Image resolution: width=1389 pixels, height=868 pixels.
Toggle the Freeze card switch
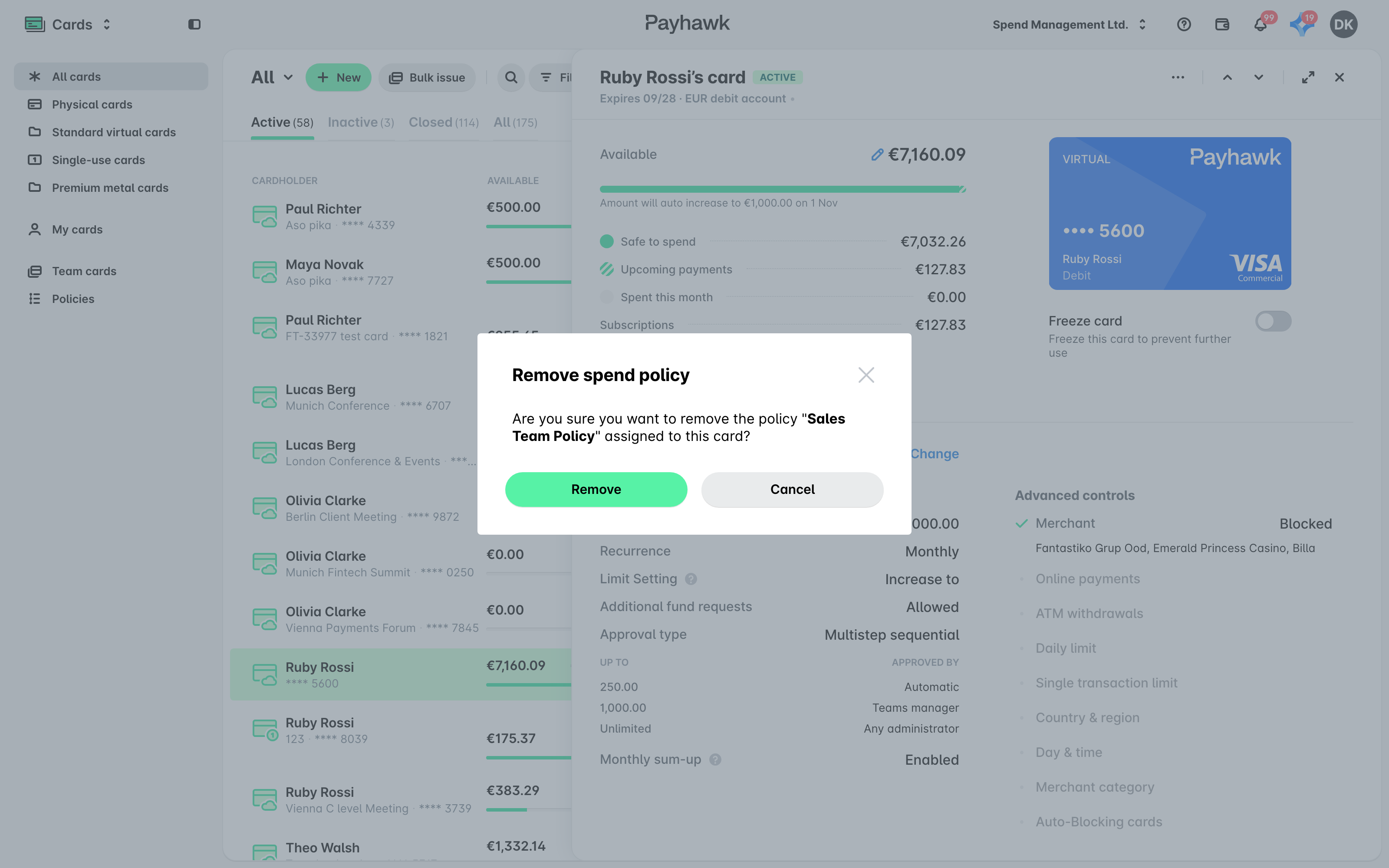coord(1273,321)
